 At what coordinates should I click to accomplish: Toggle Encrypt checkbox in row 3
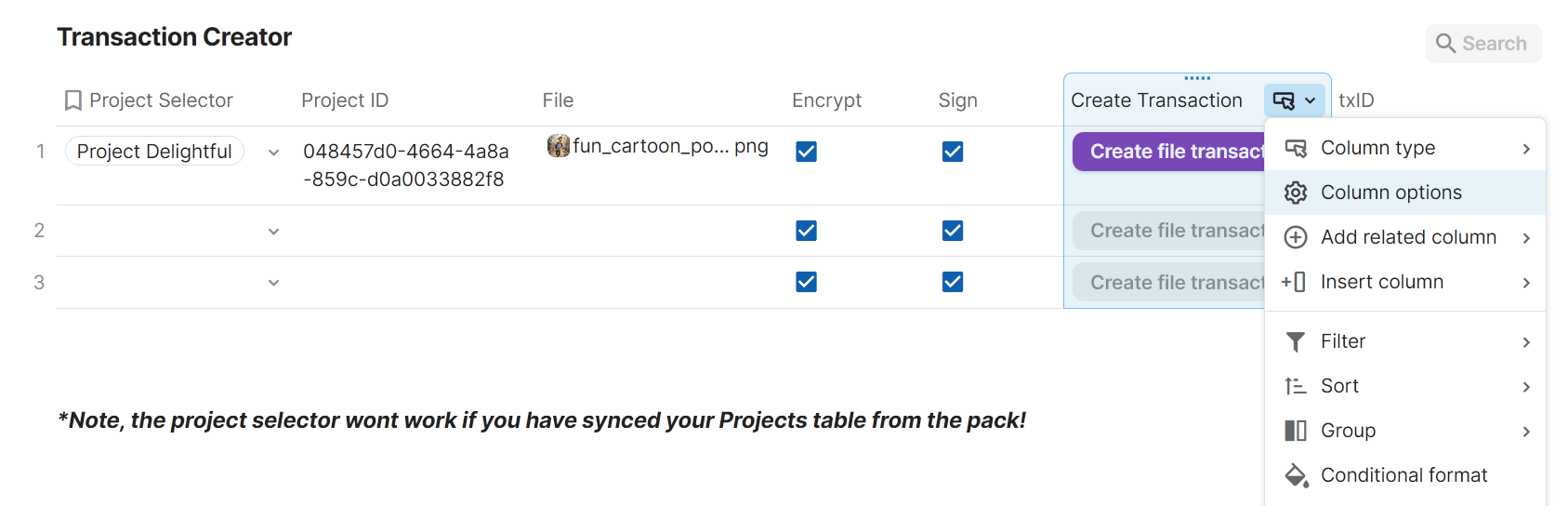click(807, 282)
